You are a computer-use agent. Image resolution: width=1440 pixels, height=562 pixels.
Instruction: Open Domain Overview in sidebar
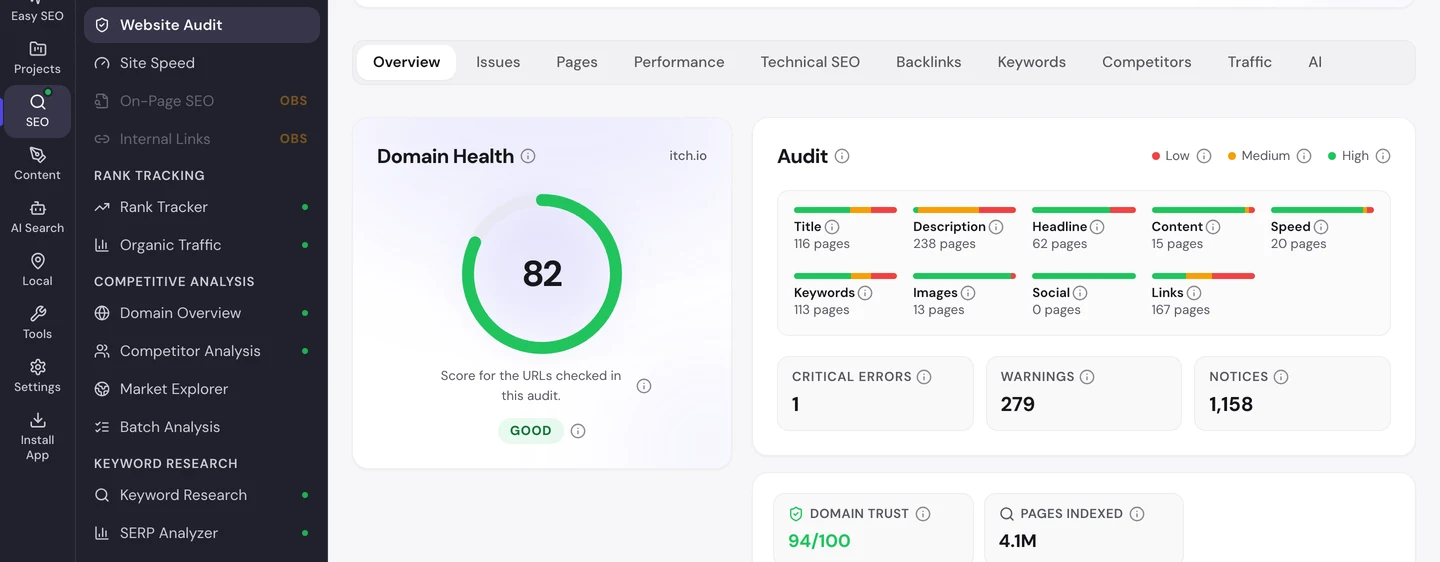click(x=202, y=313)
